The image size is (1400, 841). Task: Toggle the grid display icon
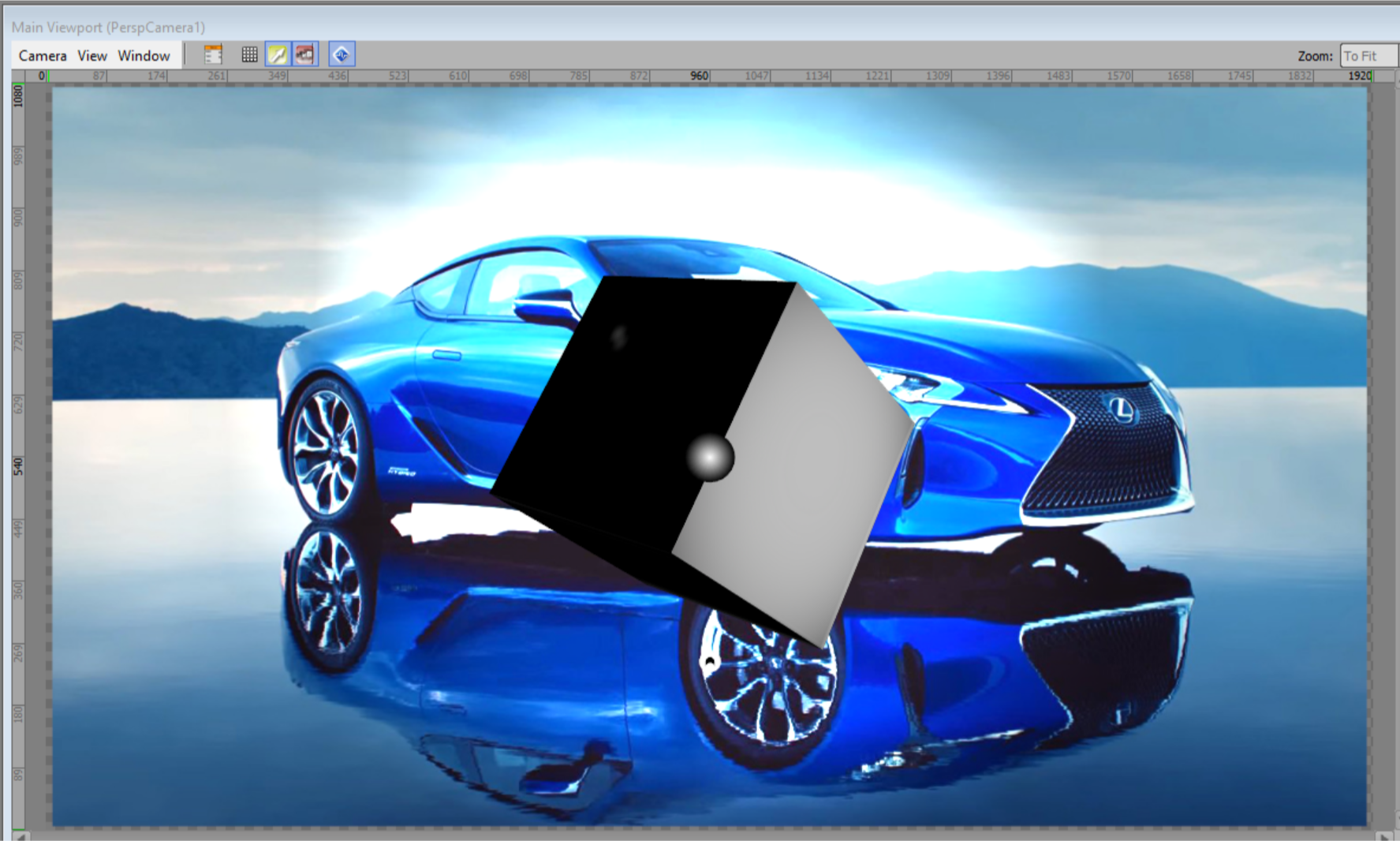249,54
